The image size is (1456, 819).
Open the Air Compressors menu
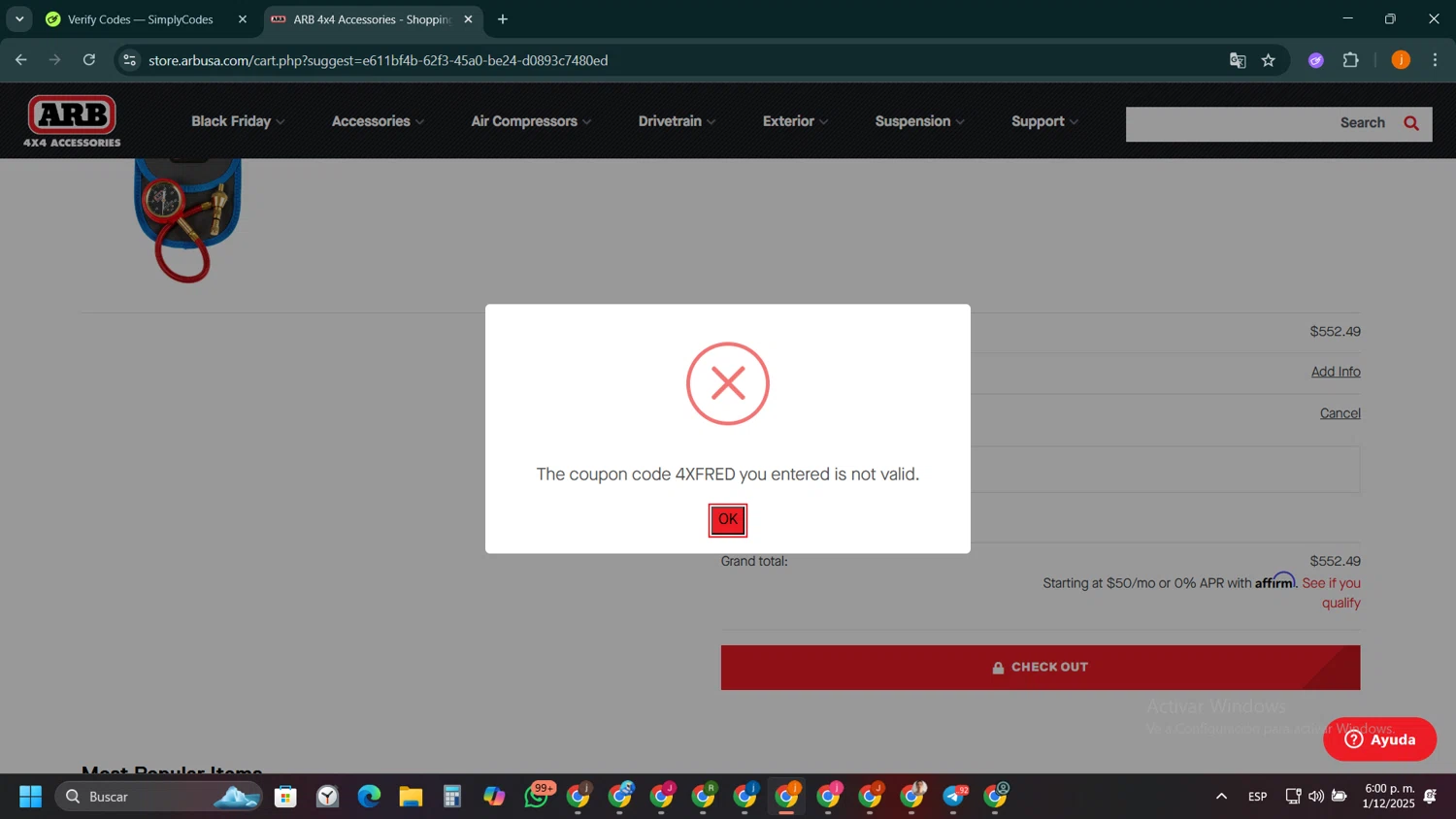click(531, 121)
